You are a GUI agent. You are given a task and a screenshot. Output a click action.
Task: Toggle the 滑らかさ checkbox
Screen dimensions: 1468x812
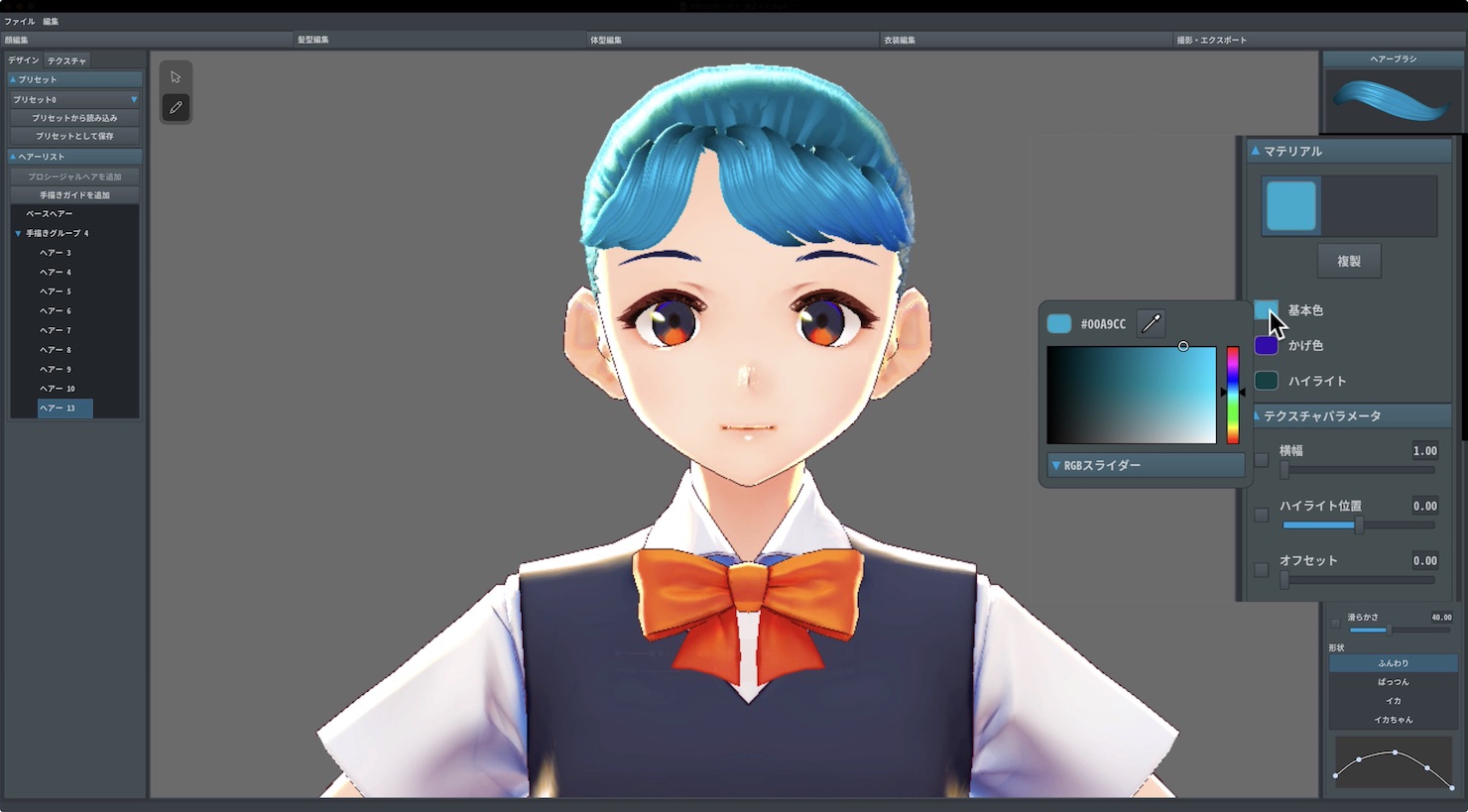click(x=1335, y=624)
